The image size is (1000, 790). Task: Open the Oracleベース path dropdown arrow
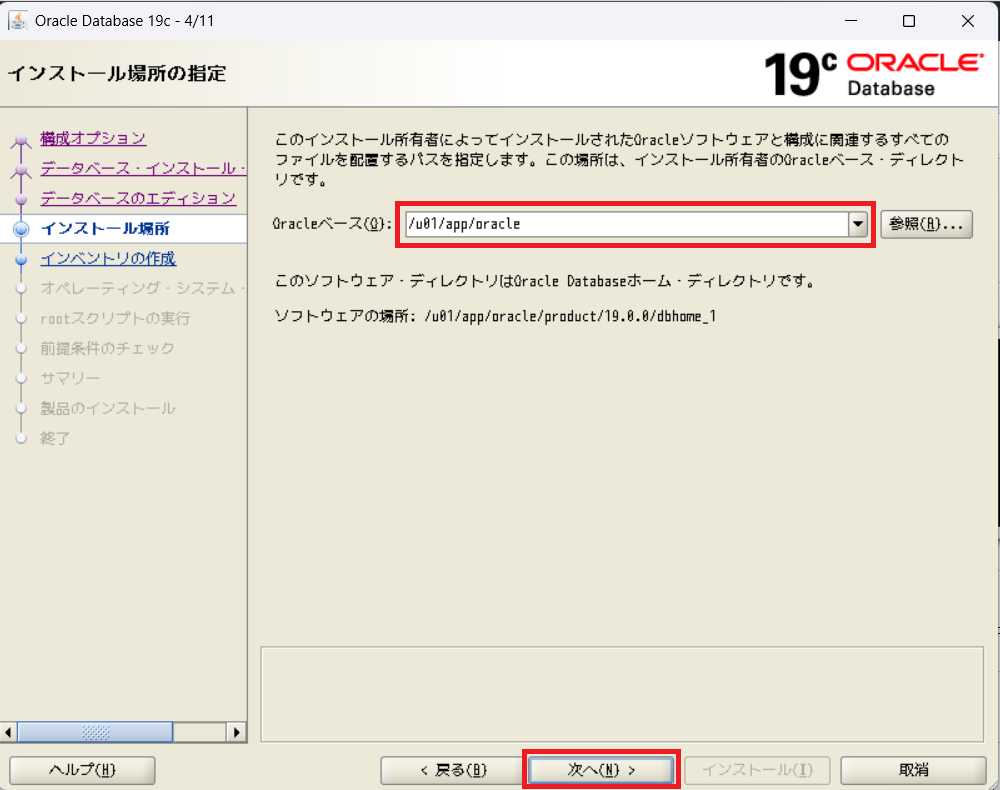[858, 224]
